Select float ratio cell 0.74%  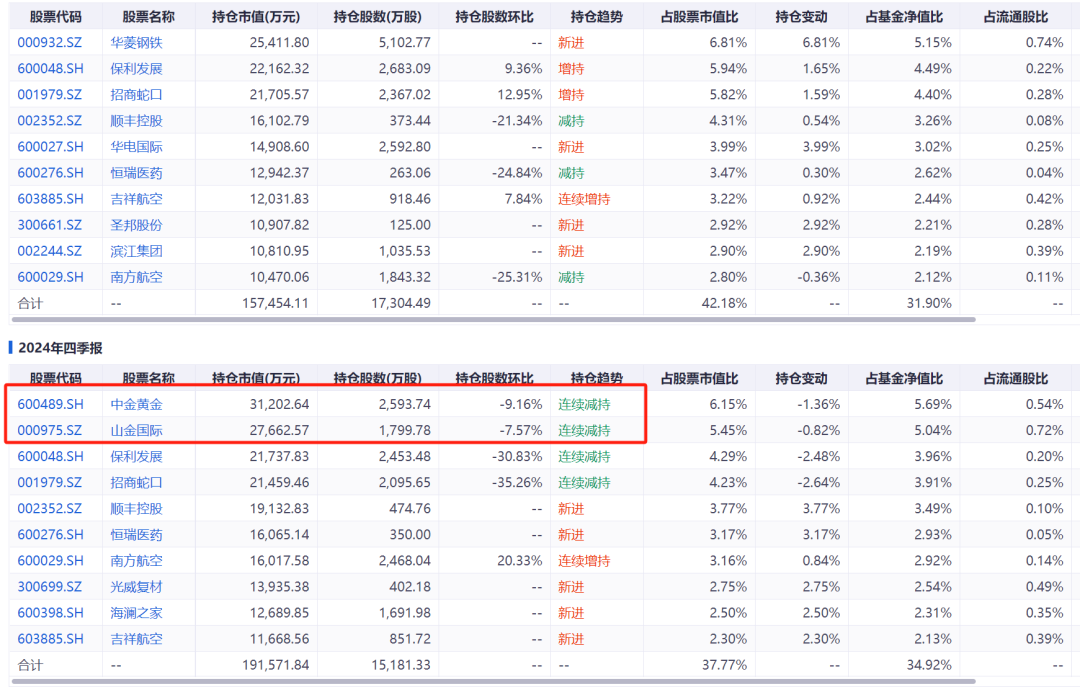point(1044,43)
